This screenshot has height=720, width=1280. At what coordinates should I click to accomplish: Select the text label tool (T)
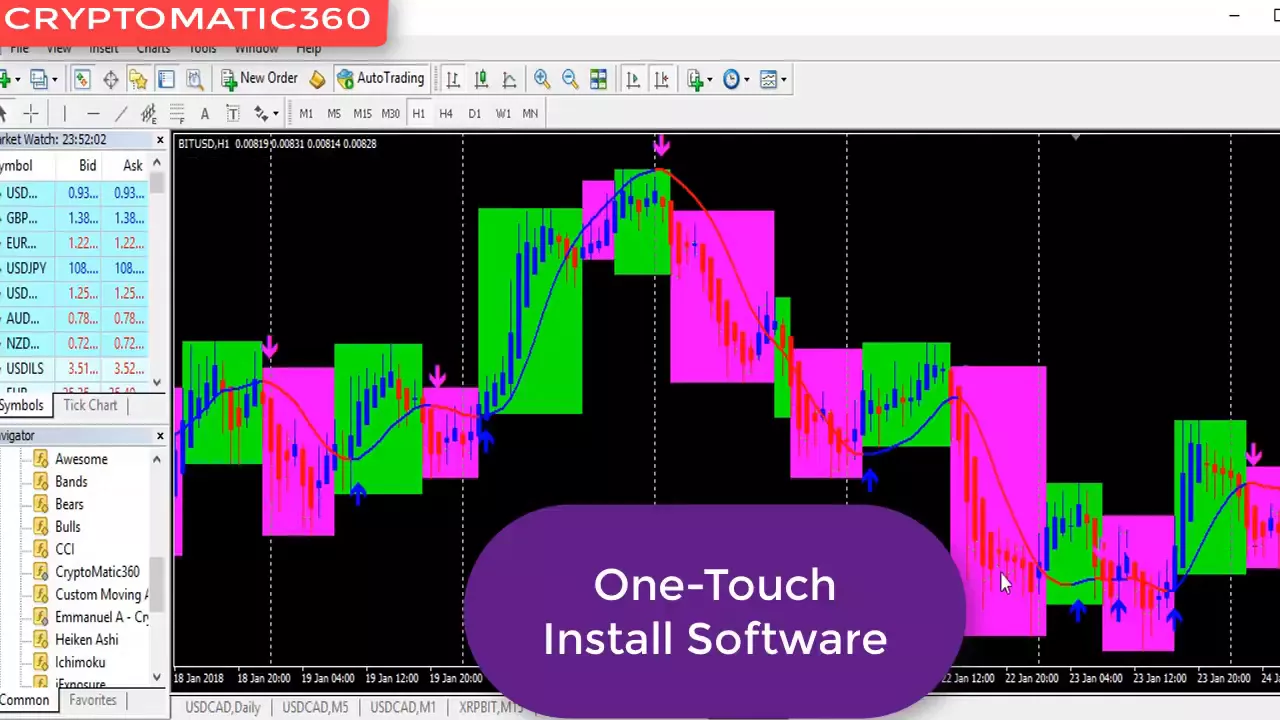[233, 113]
